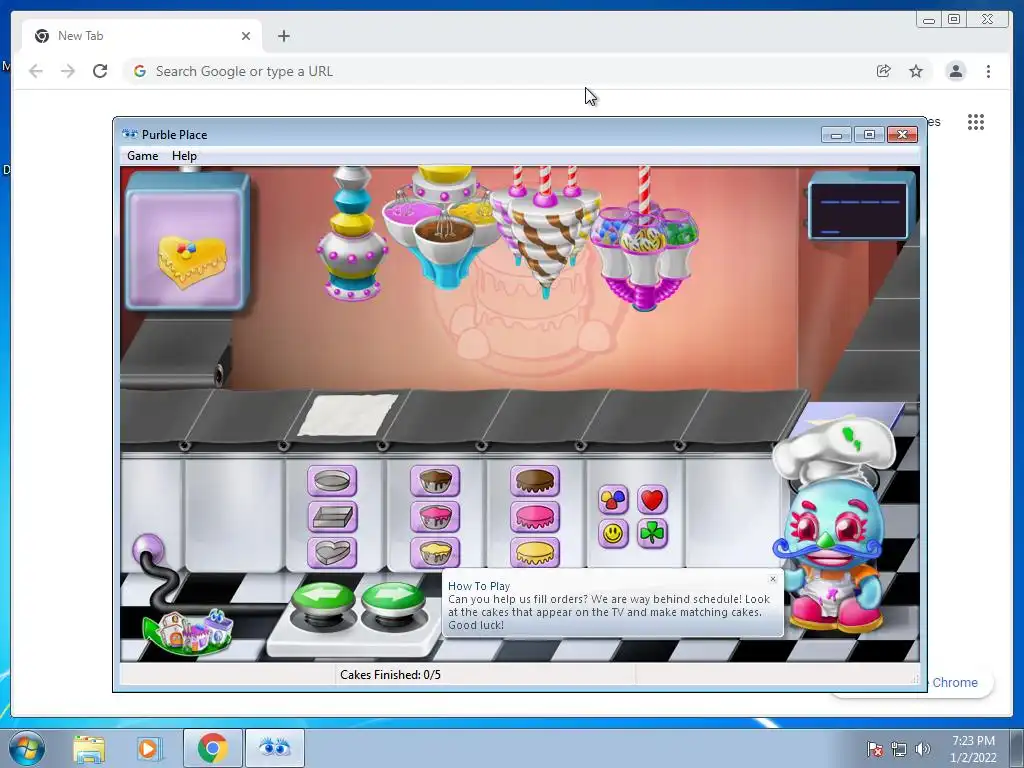Add the green clover decoration
This screenshot has height=768, width=1024.
tap(652, 534)
